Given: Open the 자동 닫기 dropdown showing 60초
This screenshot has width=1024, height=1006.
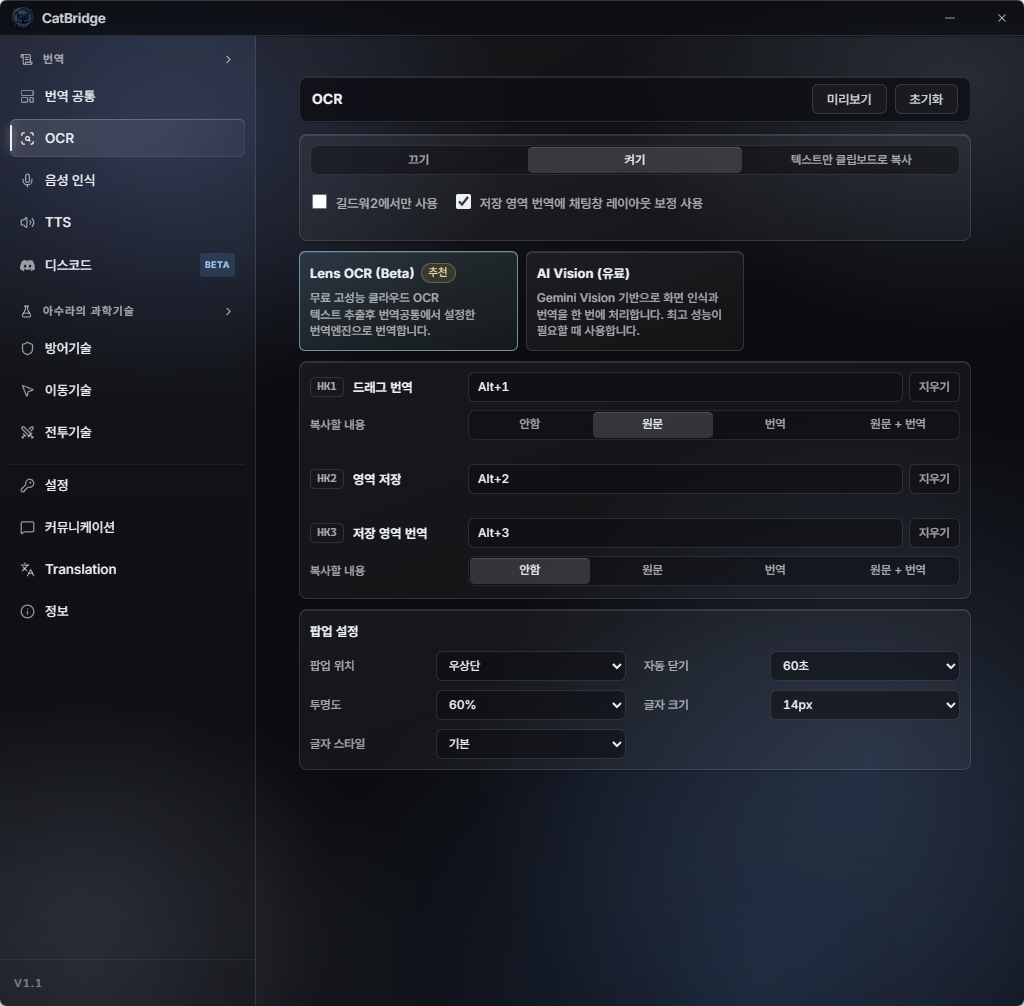Looking at the screenshot, I should [x=865, y=666].
